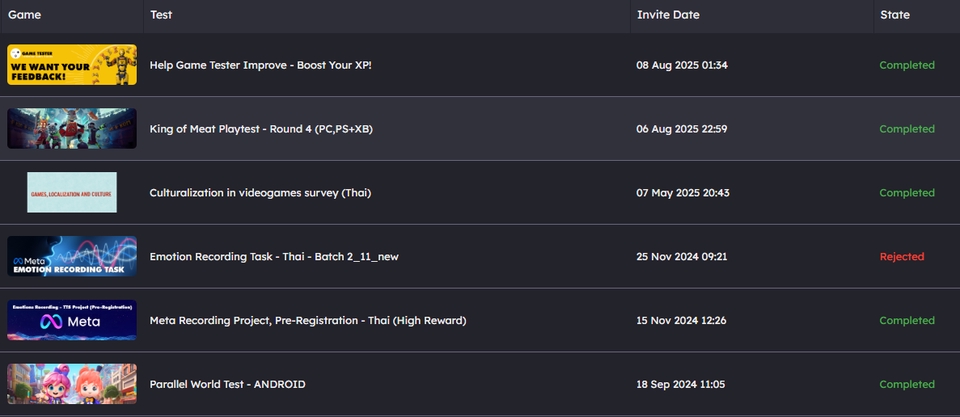Open Meta Recording Project, Pre-Registration test
This screenshot has height=417, width=960.
pyautogui.click(x=308, y=321)
